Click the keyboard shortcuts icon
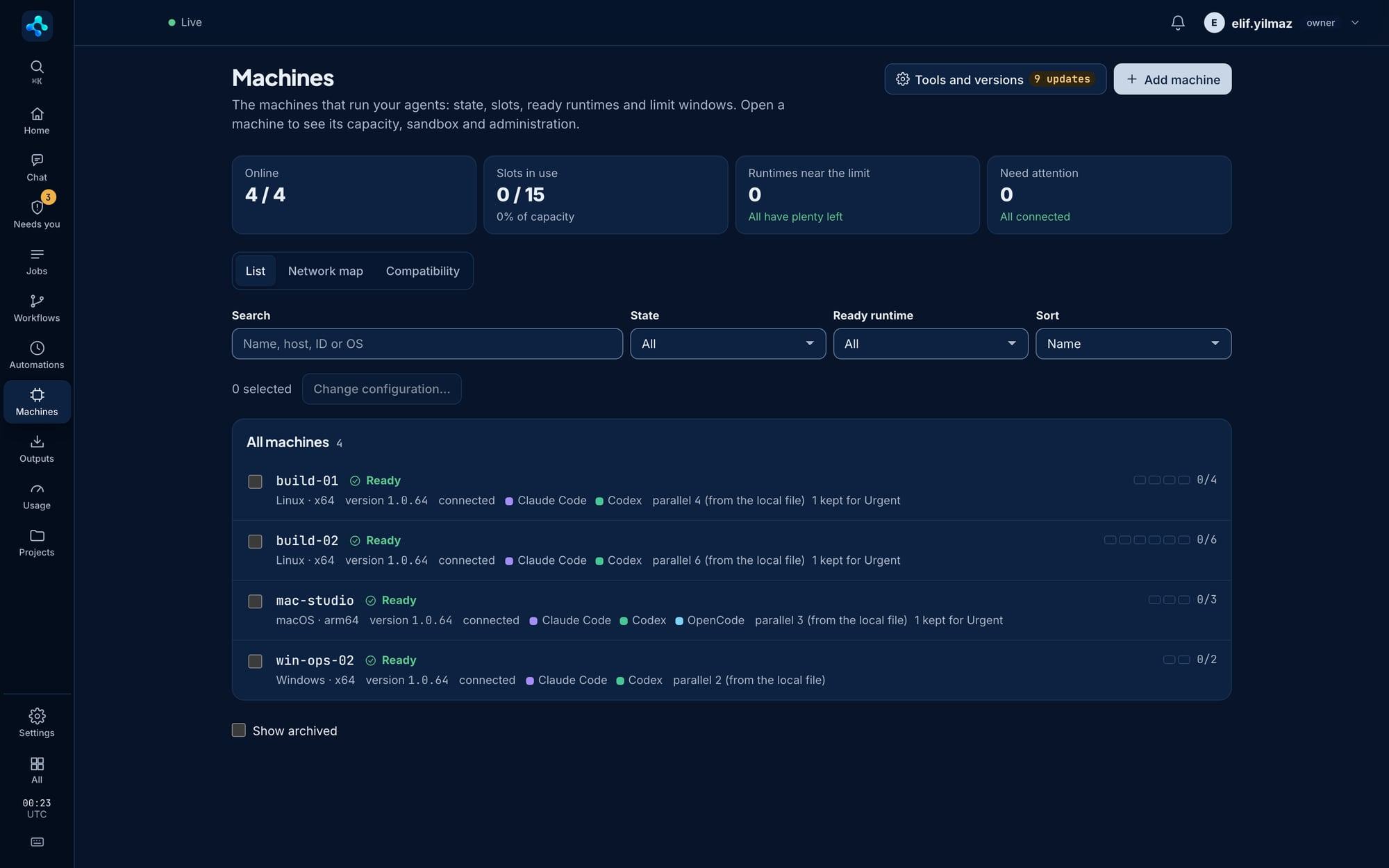The height and width of the screenshot is (868, 1389). pos(37,842)
